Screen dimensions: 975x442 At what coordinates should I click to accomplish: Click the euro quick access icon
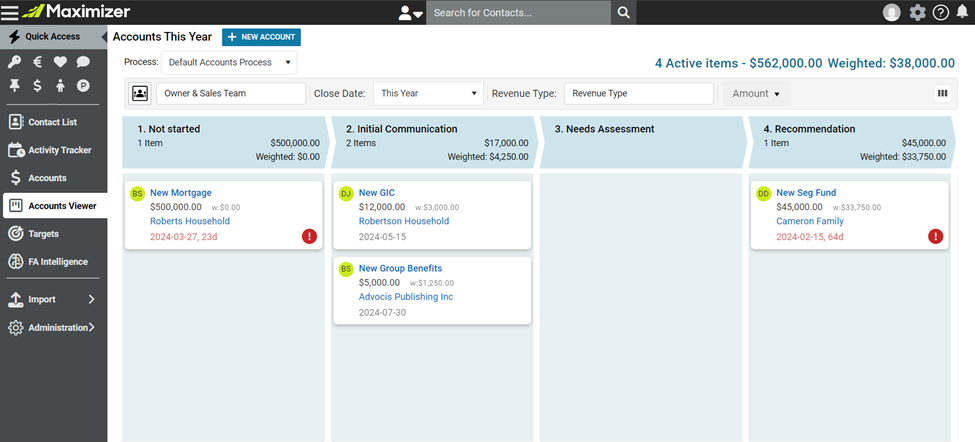point(37,62)
